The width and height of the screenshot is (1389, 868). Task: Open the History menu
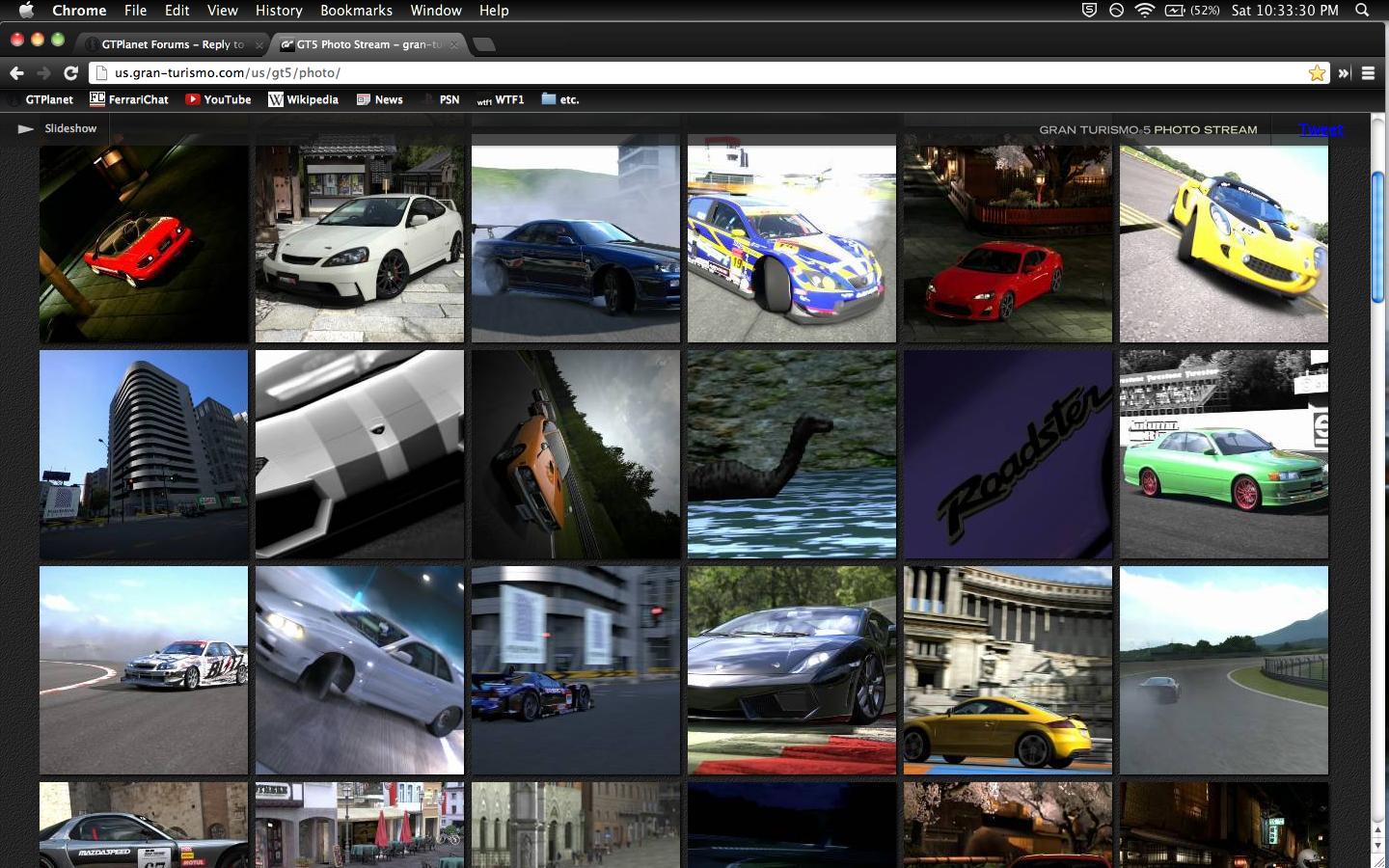click(279, 11)
